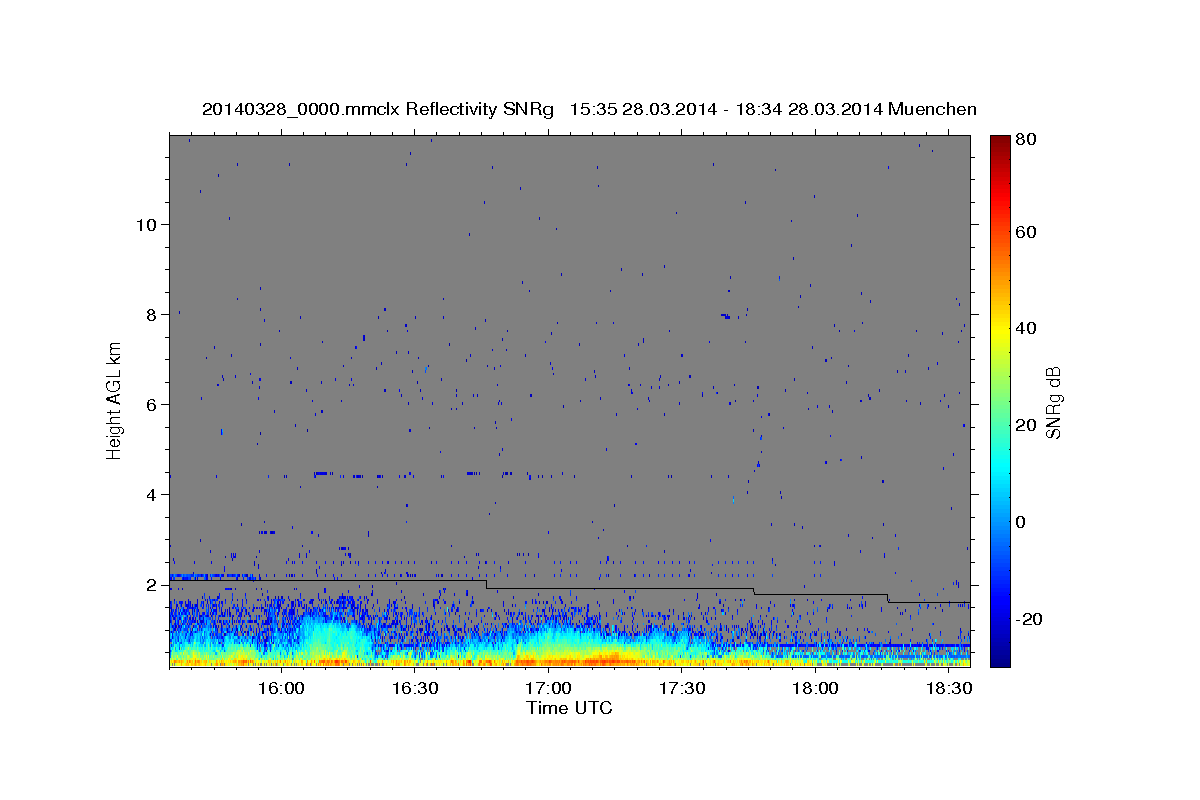Click the colorbar value 80
The width and height of the screenshot is (1200, 800).
click(1025, 140)
